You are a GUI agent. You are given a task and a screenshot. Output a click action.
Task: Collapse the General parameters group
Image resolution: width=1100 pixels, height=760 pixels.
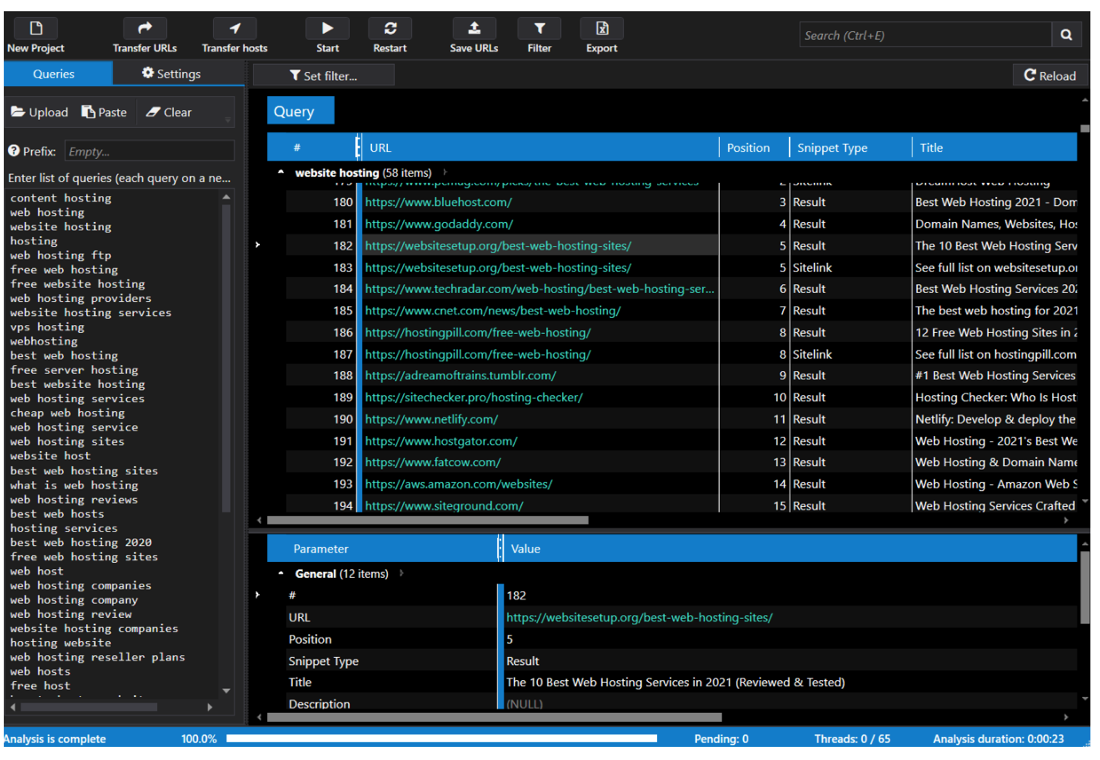(x=281, y=574)
